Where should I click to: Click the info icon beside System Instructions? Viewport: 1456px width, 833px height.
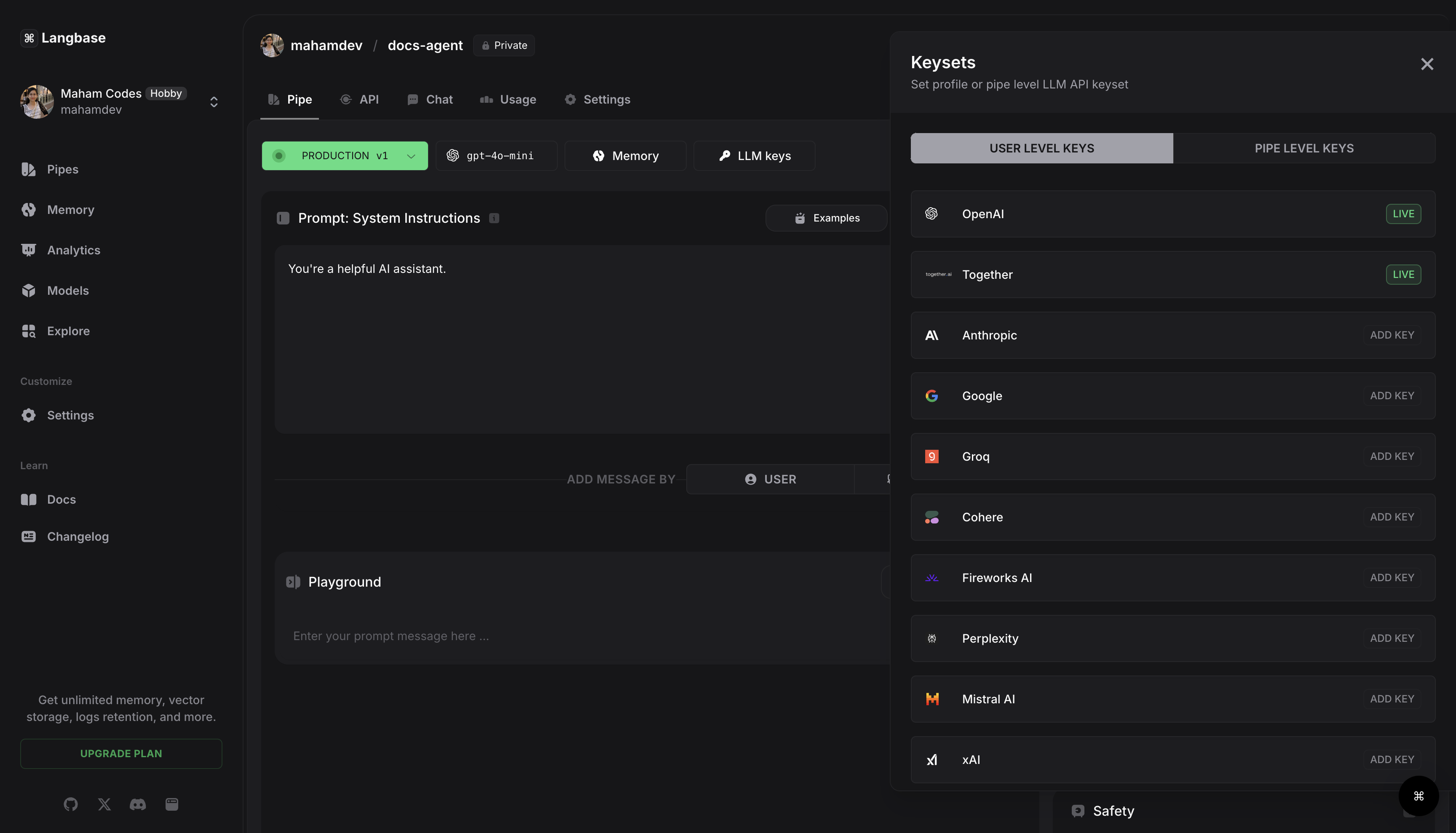pyautogui.click(x=494, y=218)
